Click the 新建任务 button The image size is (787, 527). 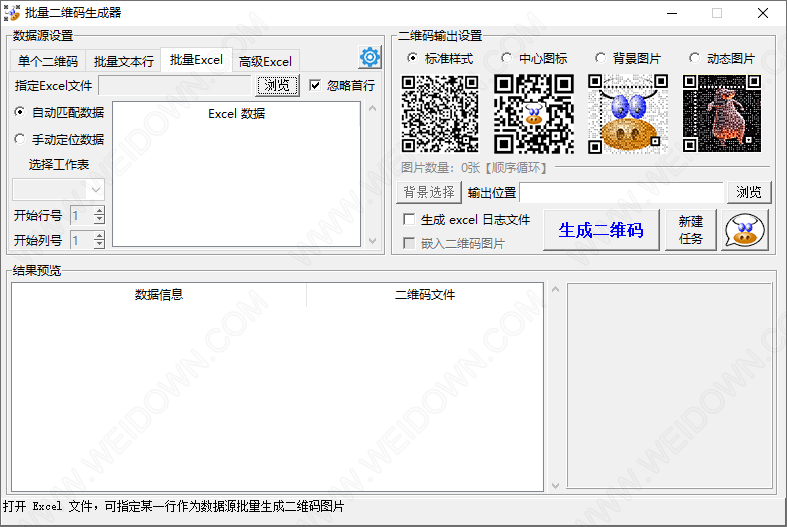(691, 230)
